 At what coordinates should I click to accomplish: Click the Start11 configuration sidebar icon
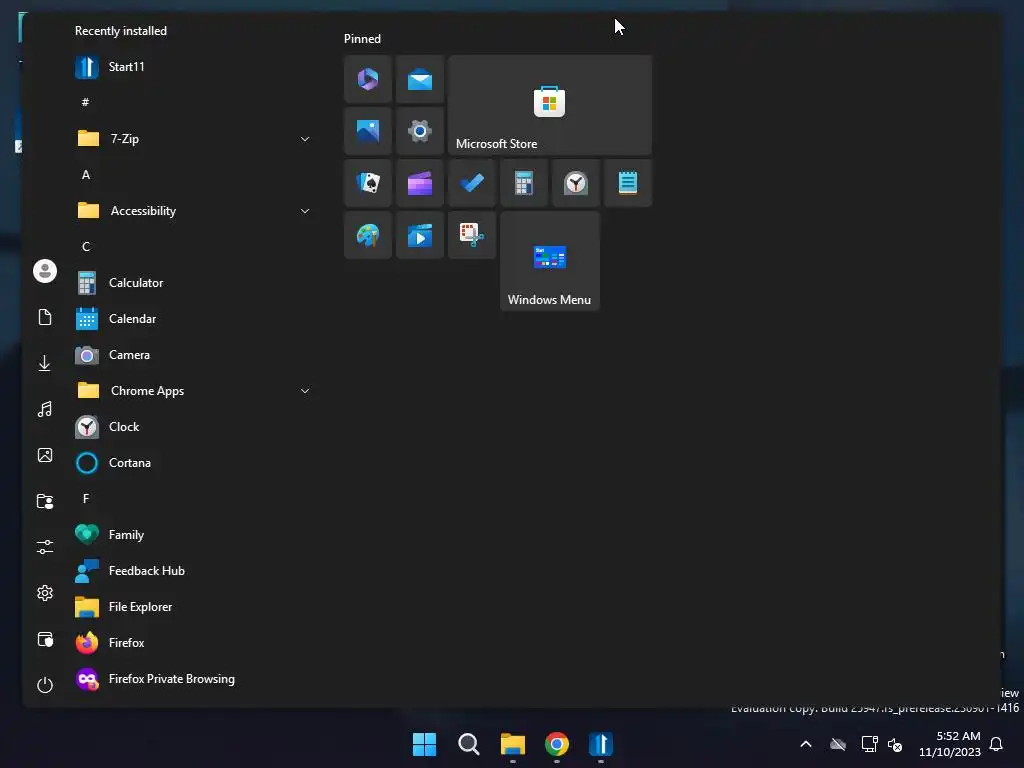(45, 639)
